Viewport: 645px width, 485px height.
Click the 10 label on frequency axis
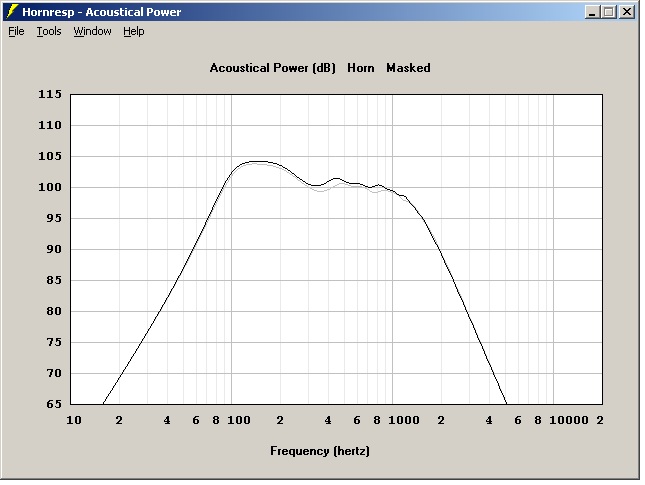74,420
